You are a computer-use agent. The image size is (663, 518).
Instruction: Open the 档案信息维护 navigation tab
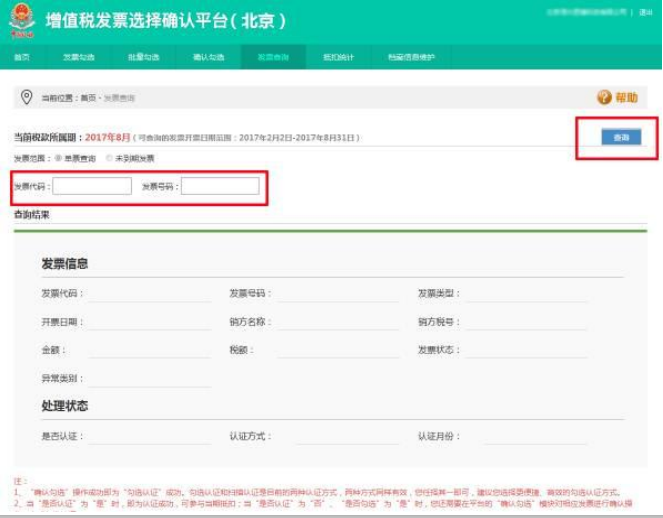(411, 57)
